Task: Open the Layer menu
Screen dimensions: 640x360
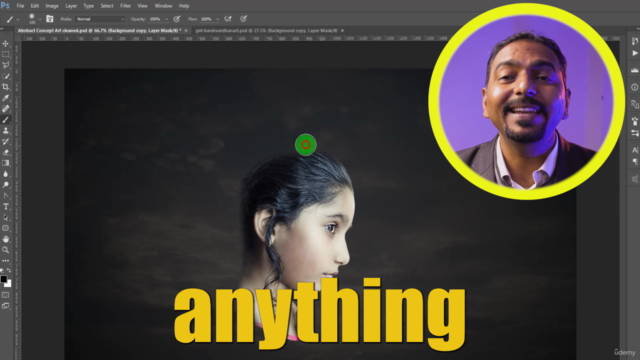Action: click(x=71, y=6)
